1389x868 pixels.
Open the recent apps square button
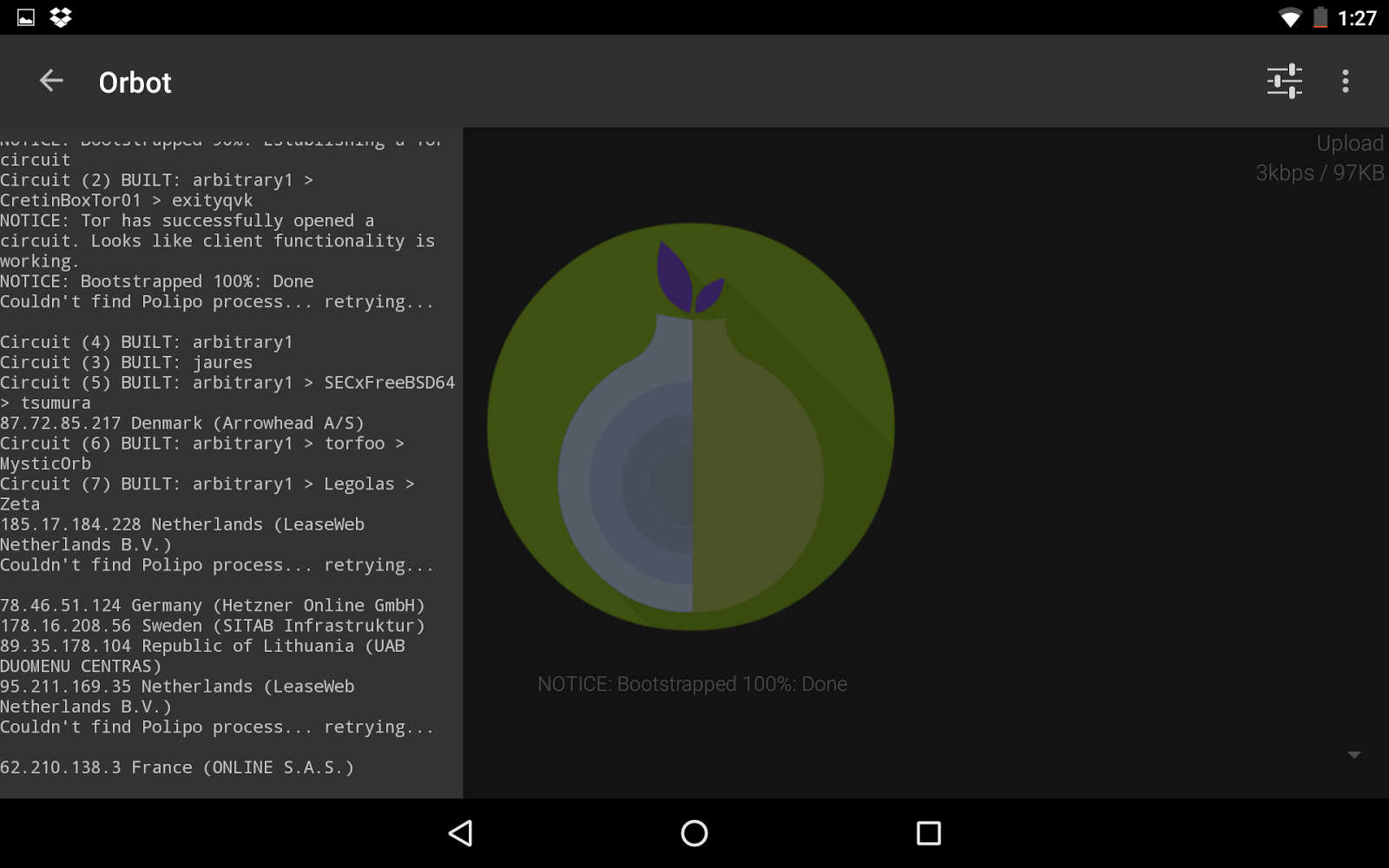(x=929, y=833)
